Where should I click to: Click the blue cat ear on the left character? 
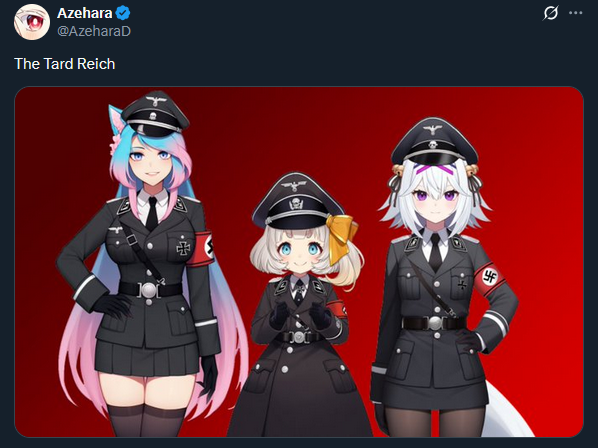point(117,123)
